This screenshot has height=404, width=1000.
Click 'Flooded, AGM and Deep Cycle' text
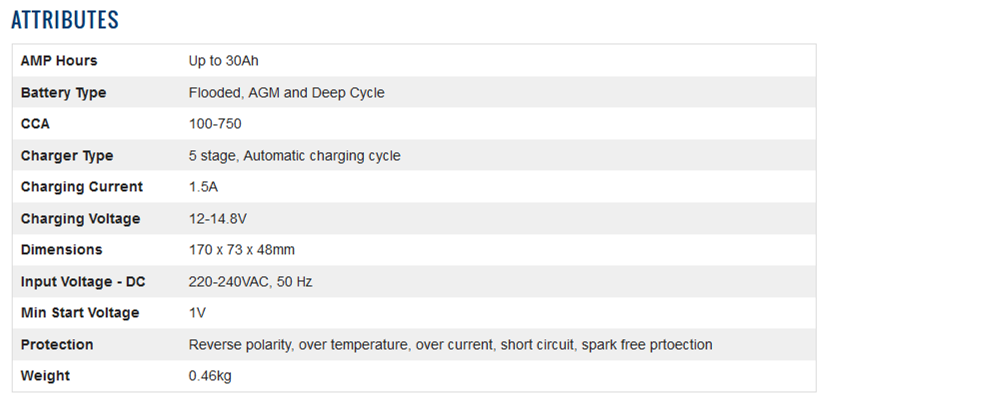tap(286, 93)
